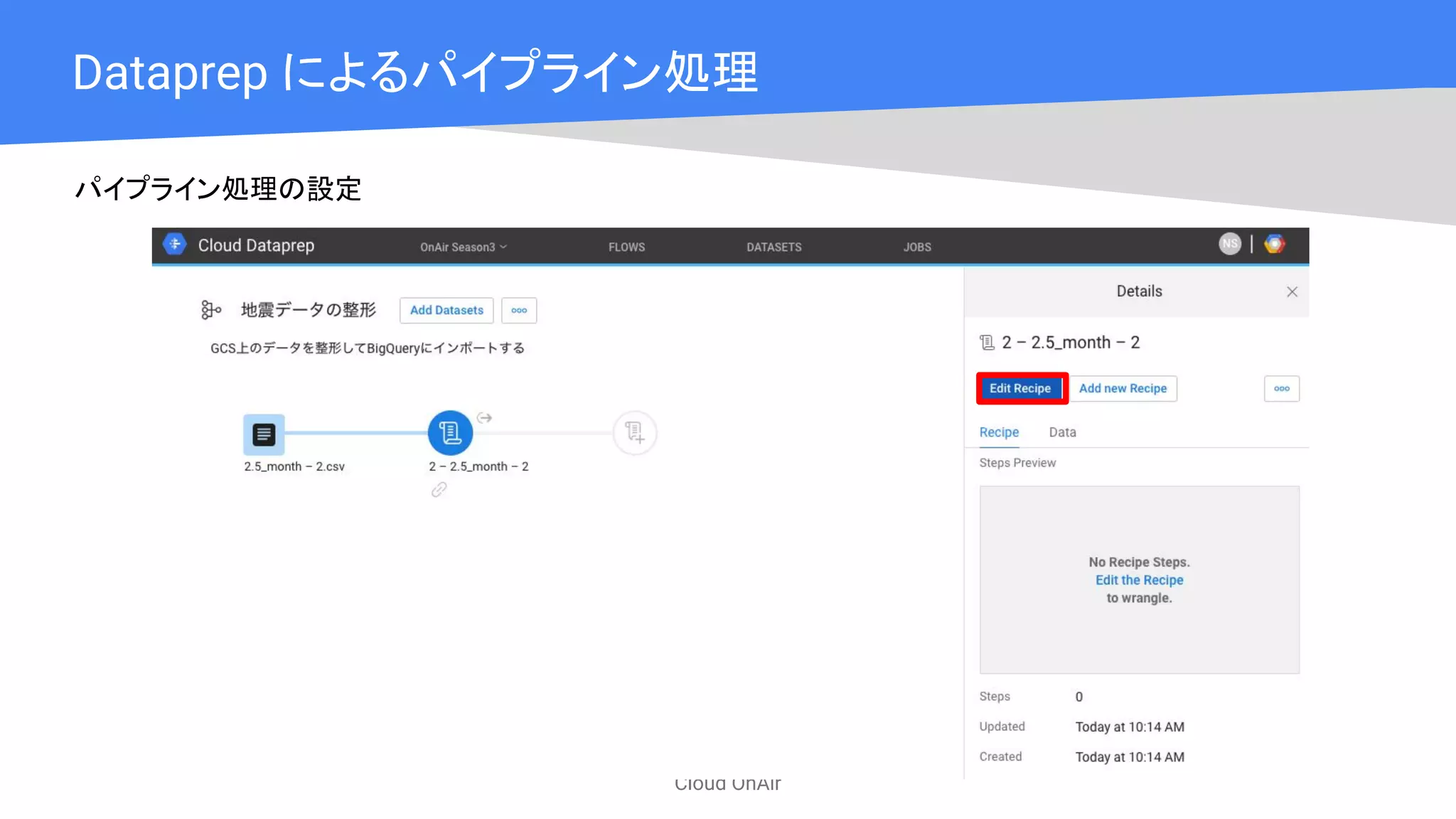Click the Steps count value 0
This screenshot has height=819, width=1456.
coord(1078,697)
